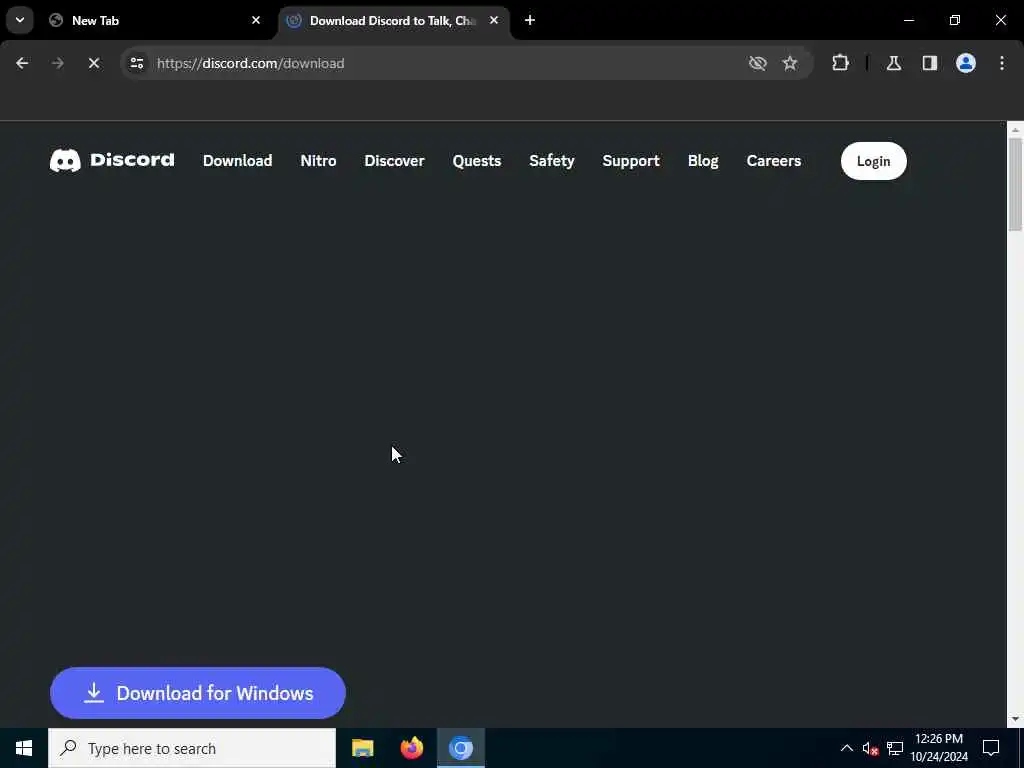Viewport: 1024px width, 768px height.
Task: Open the Windows Start menu
Action: (24, 748)
